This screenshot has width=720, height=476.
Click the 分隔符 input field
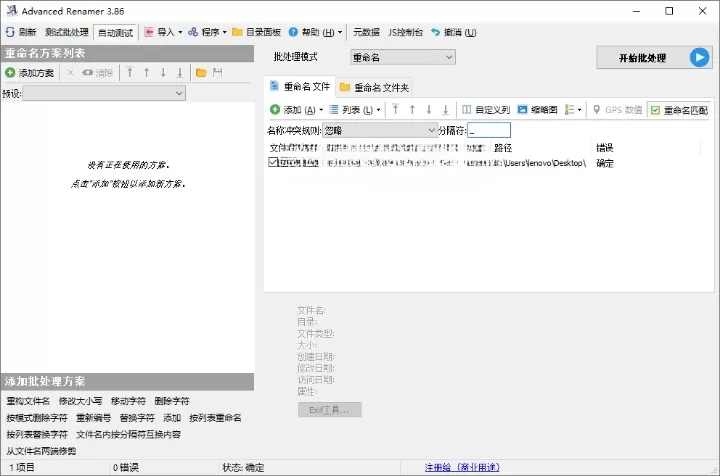tap(489, 130)
